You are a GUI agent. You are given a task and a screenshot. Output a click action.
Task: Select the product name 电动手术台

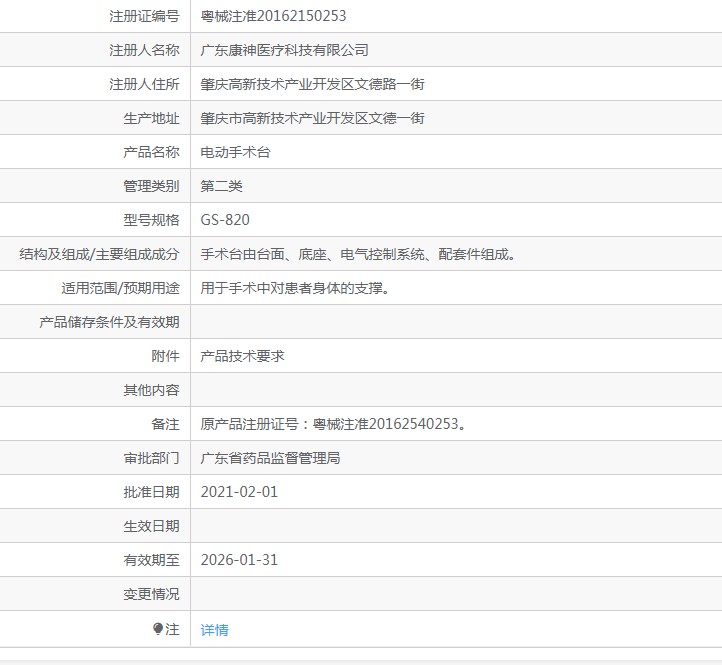[235, 152]
